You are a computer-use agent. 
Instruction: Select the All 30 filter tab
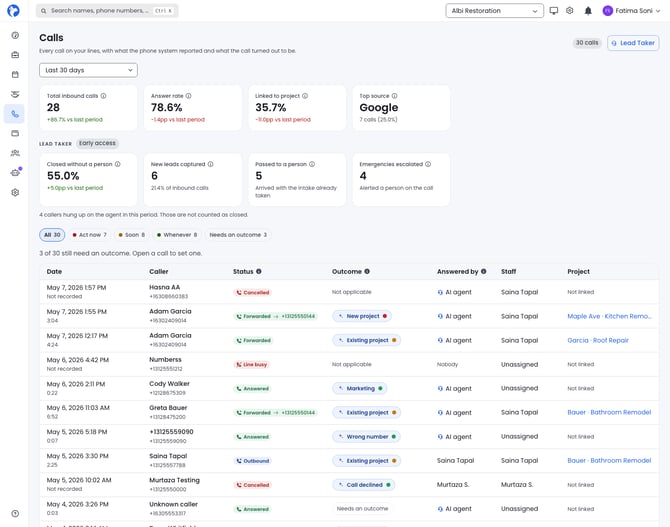(x=52, y=235)
